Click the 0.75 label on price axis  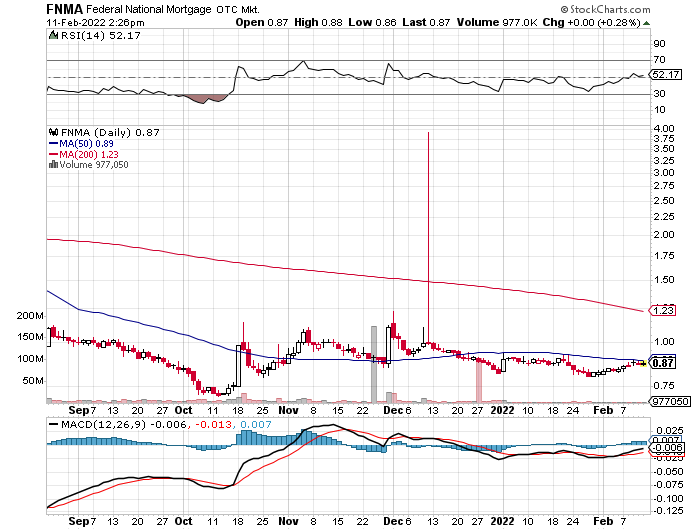pyautogui.click(x=664, y=385)
